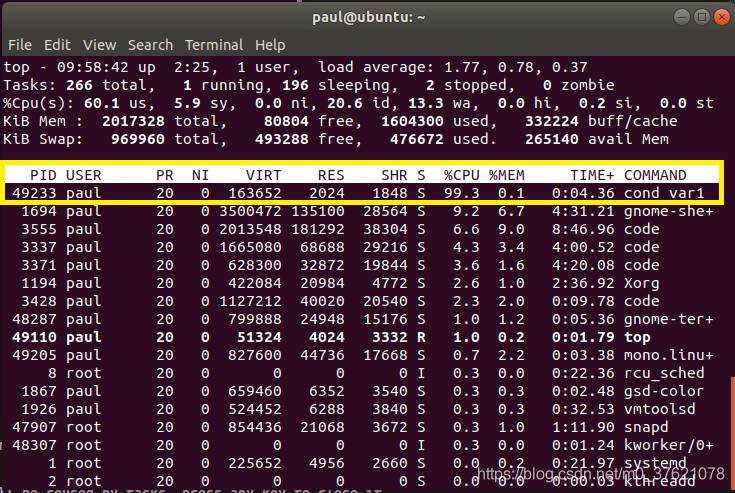
Task: Click the gsd-color command entry
Action: [x=664, y=391]
